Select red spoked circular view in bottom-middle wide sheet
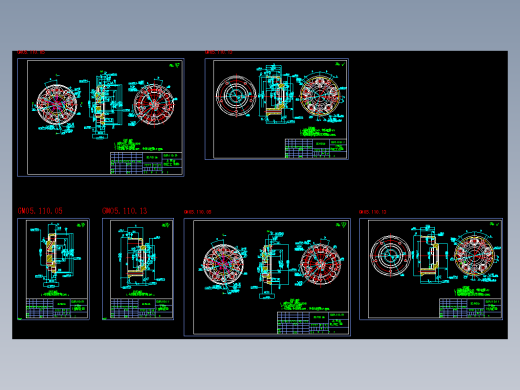The image size is (520, 390). pos(321,264)
